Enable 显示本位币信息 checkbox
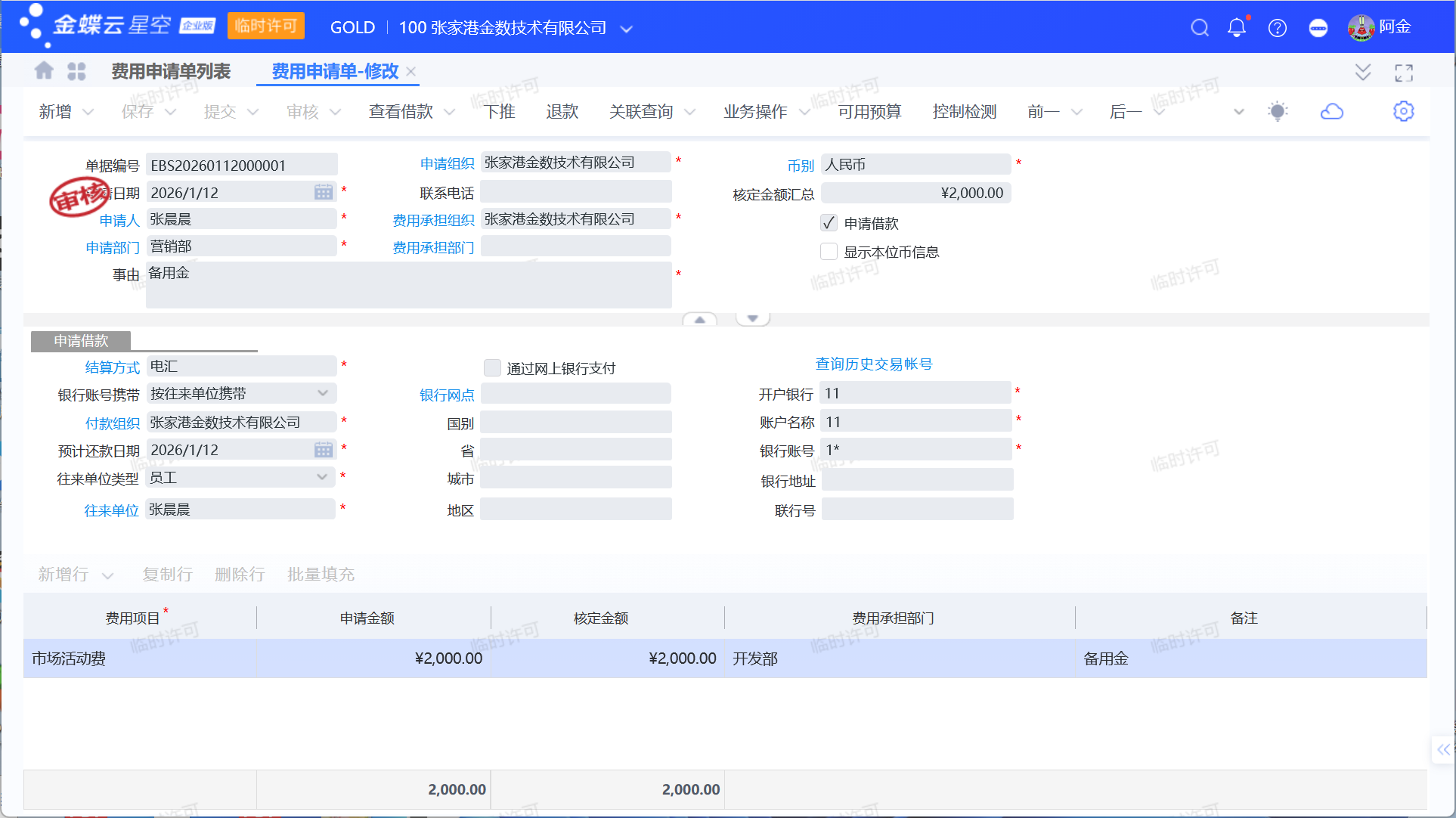Viewport: 1456px width, 818px height. [x=829, y=252]
